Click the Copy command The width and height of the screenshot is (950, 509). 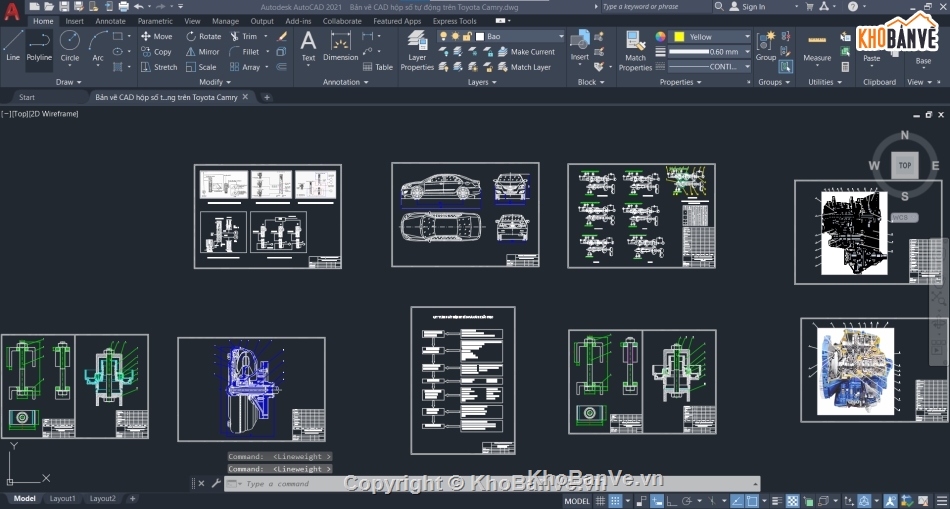point(156,52)
